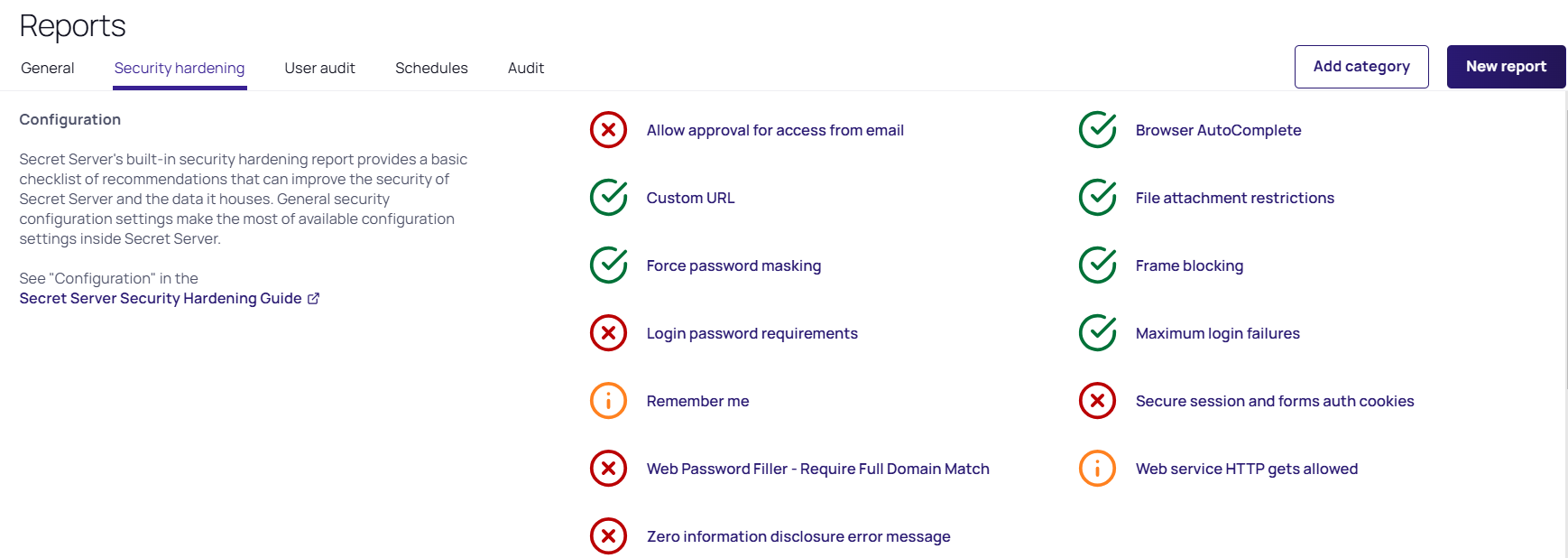Click the red X icon for Secure session cookies
This screenshot has height=558, width=1568.
pos(1097,401)
